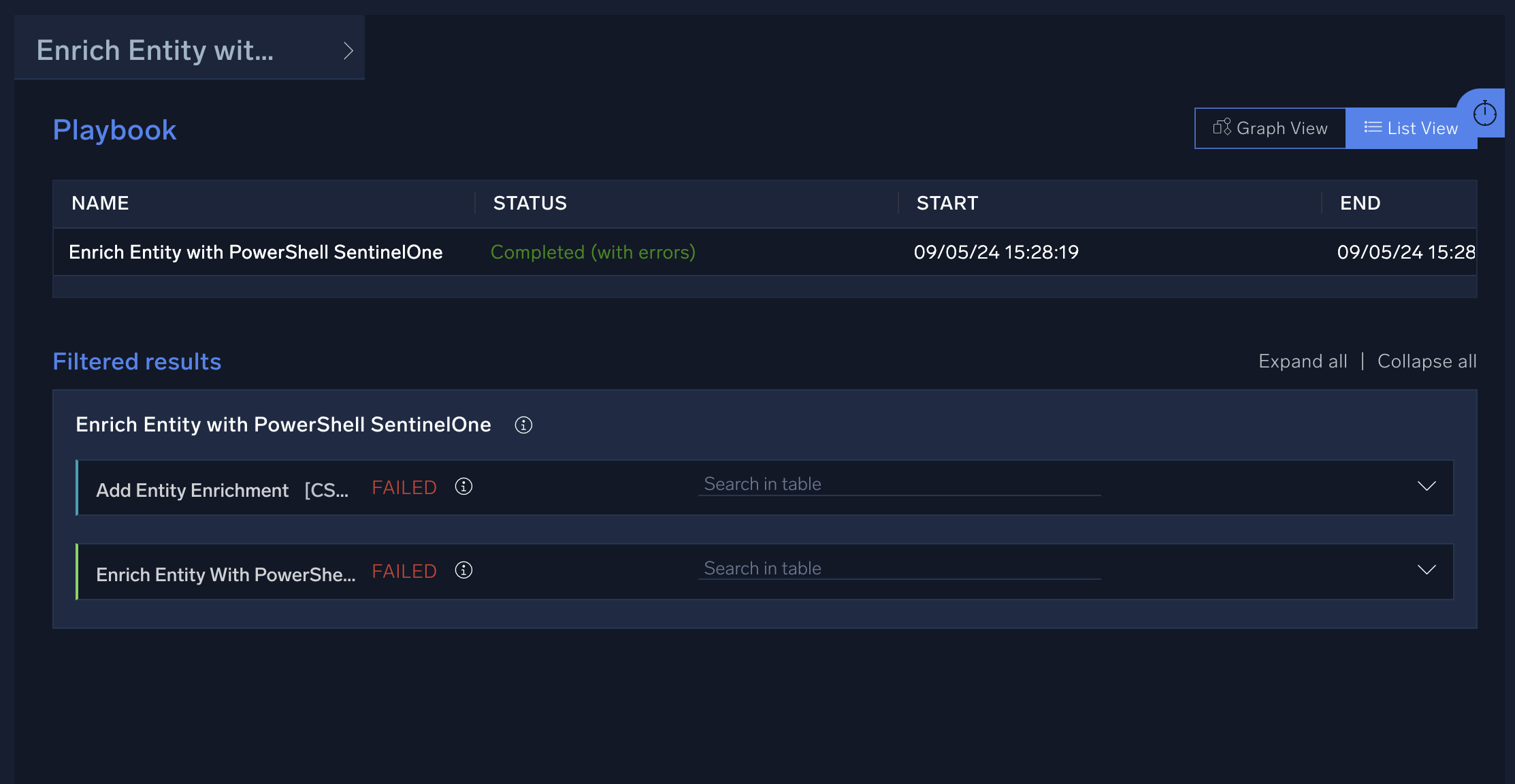Click the STATUS column header
1515x784 pixels.
(x=530, y=203)
